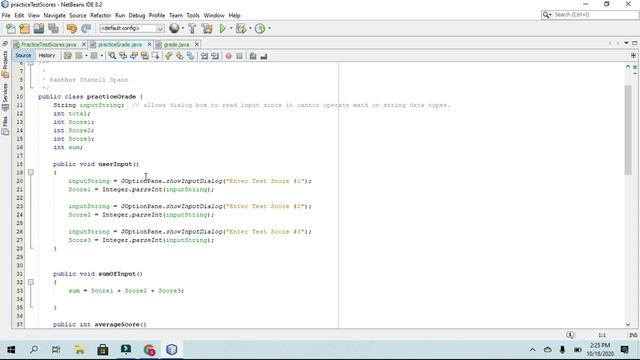Image resolution: width=640 pixels, height=360 pixels.
Task: Open Windows Start menu
Action: [11, 350]
